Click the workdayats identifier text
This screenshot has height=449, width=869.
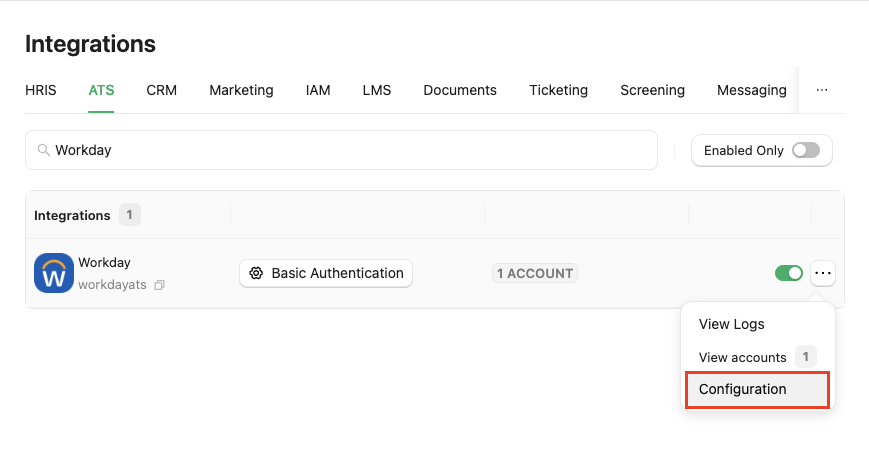click(113, 285)
